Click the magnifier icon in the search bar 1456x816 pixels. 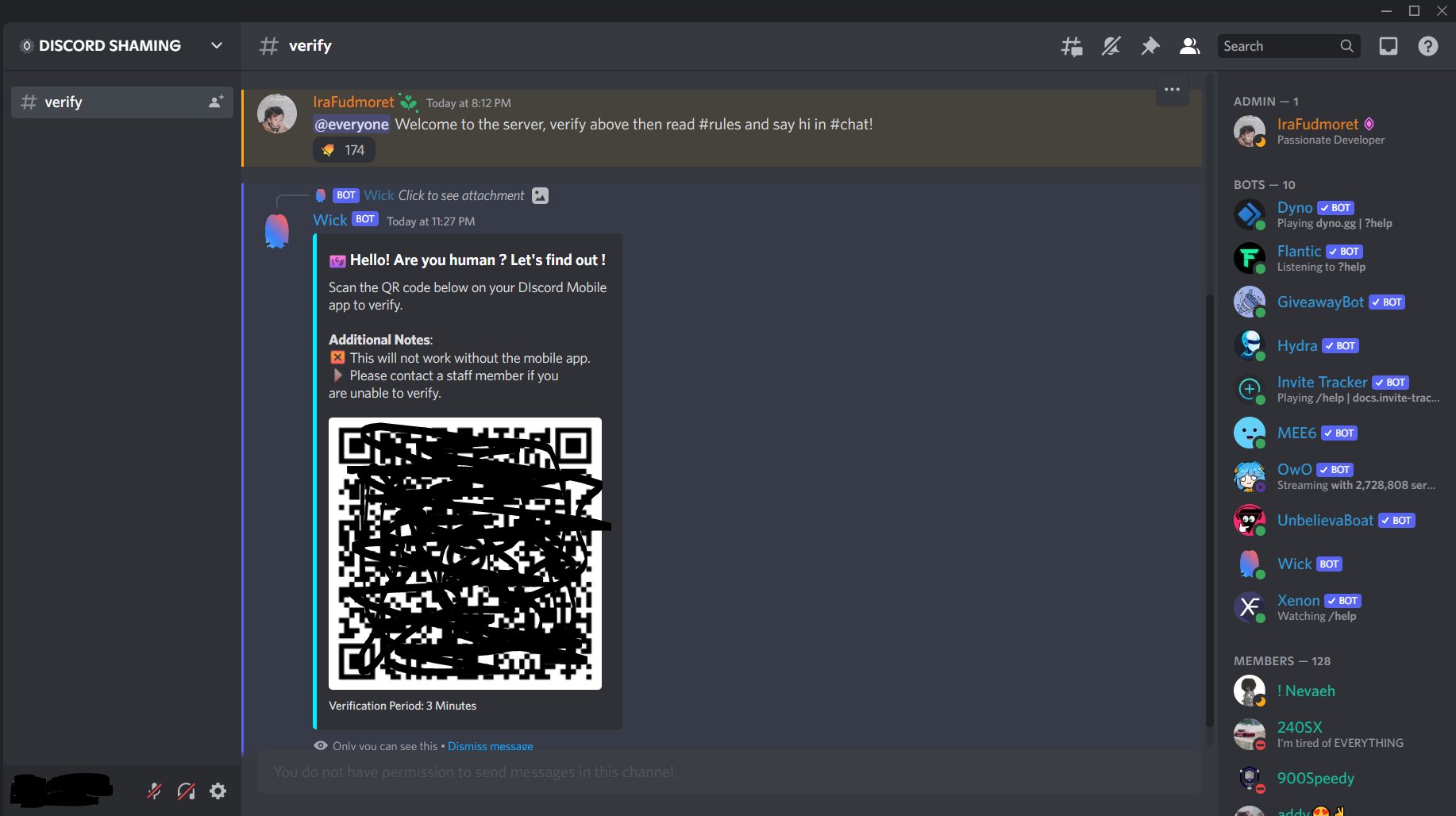1346,45
